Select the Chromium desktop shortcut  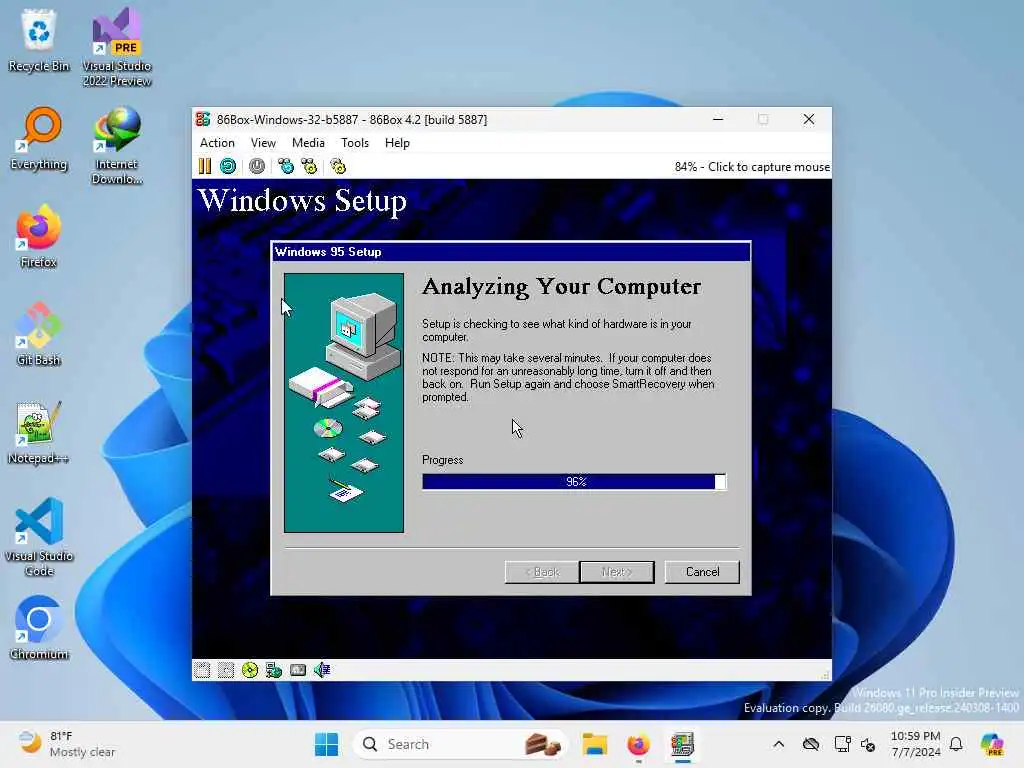tap(39, 628)
